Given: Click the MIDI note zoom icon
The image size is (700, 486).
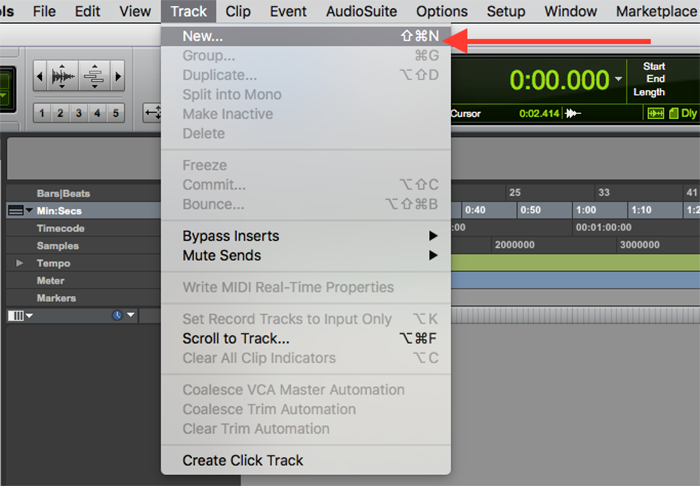Looking at the screenshot, I should pyautogui.click(x=94, y=76).
